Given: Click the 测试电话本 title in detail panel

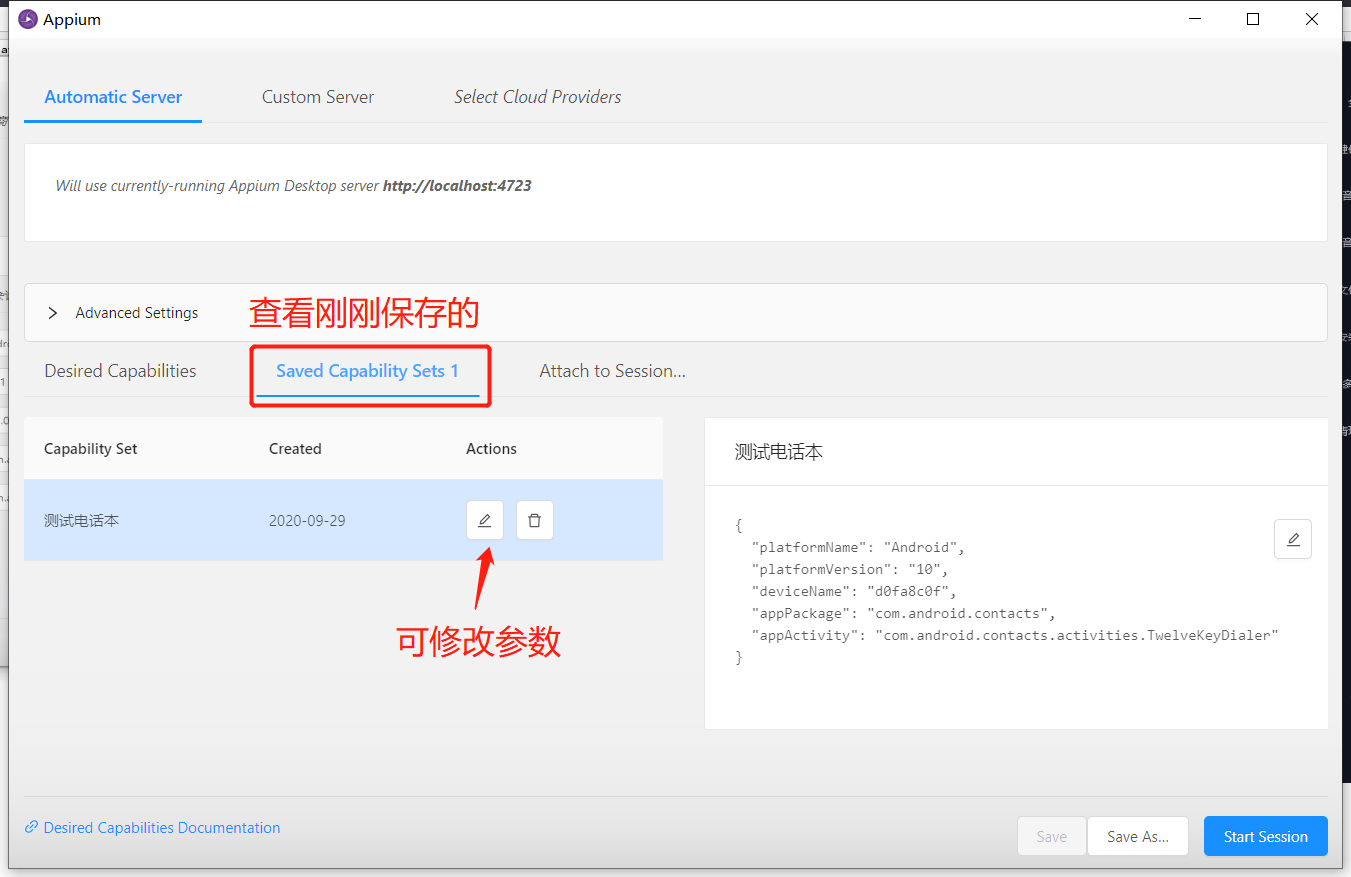Looking at the screenshot, I should (x=779, y=452).
